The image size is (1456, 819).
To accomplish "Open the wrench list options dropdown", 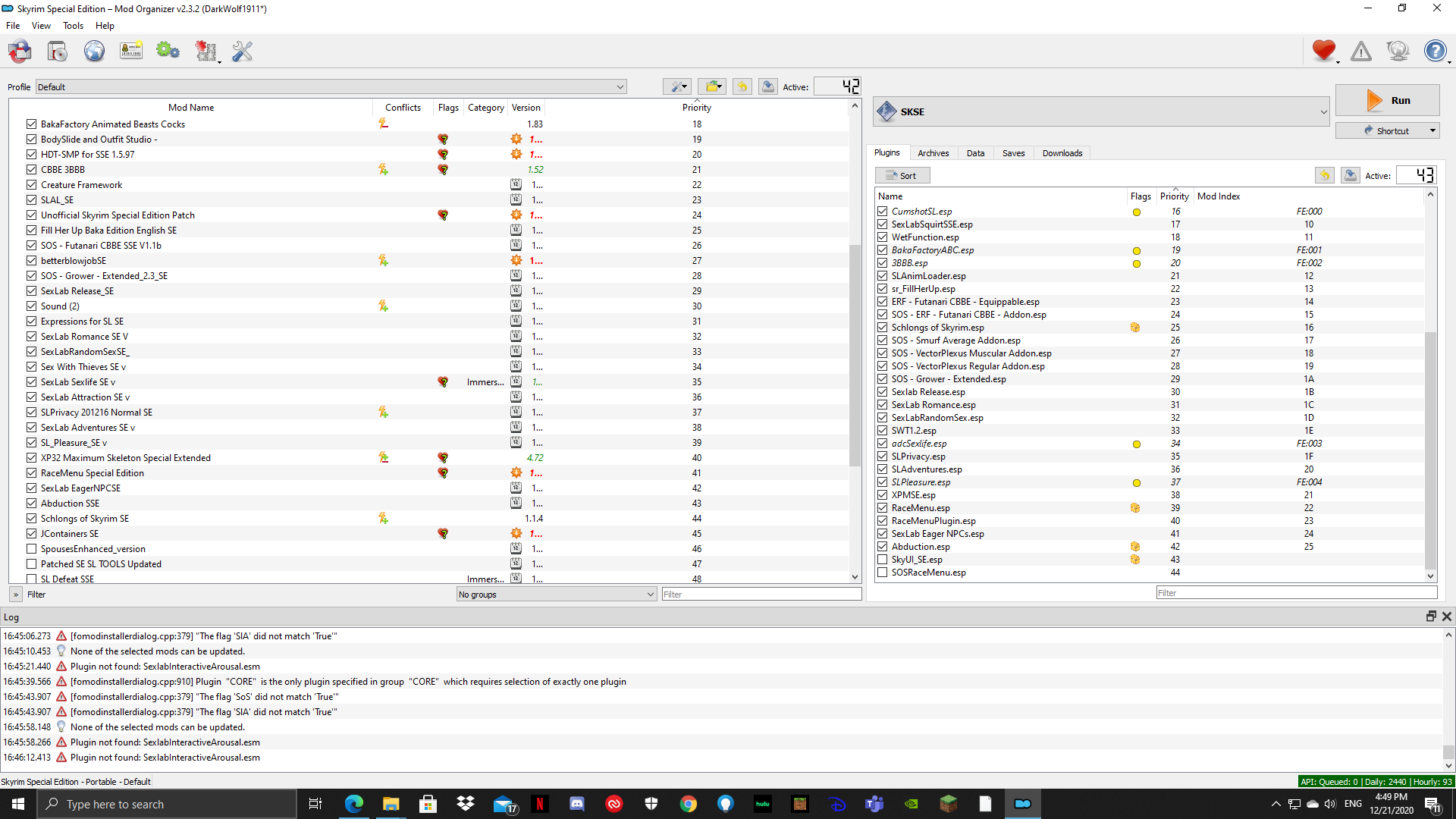I will (676, 86).
